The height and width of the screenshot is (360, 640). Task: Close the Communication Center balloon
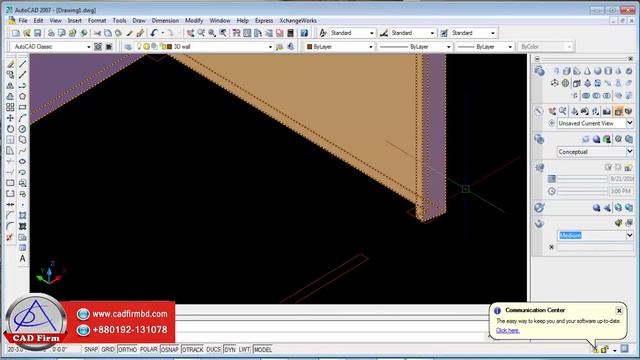coord(619,311)
